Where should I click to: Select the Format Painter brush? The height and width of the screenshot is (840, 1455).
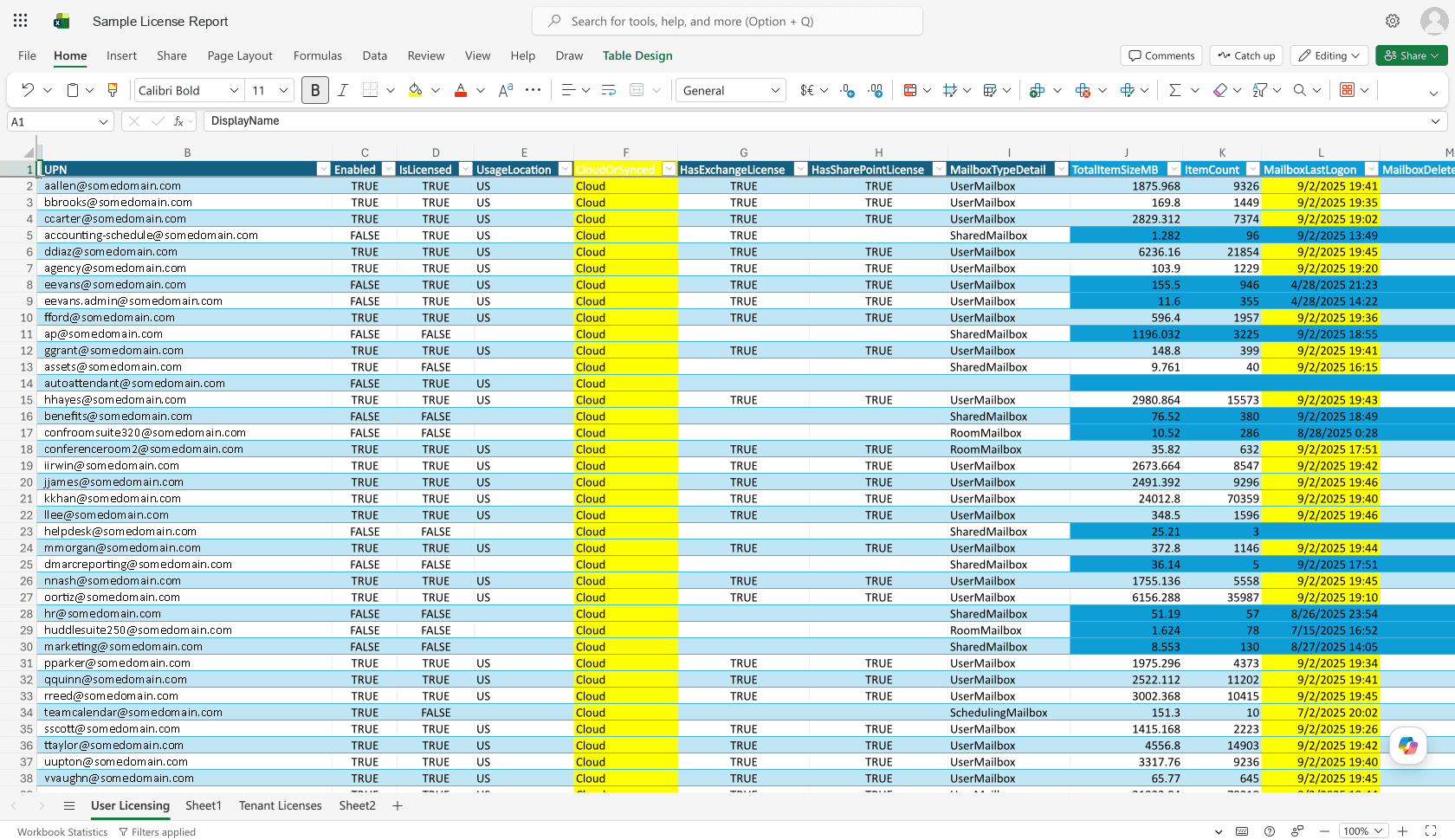click(x=113, y=90)
